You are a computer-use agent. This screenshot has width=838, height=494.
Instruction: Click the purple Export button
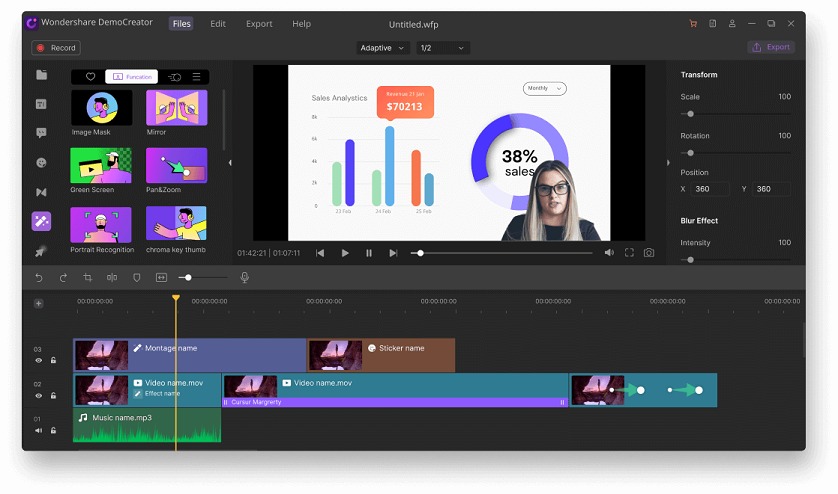pyautogui.click(x=771, y=47)
